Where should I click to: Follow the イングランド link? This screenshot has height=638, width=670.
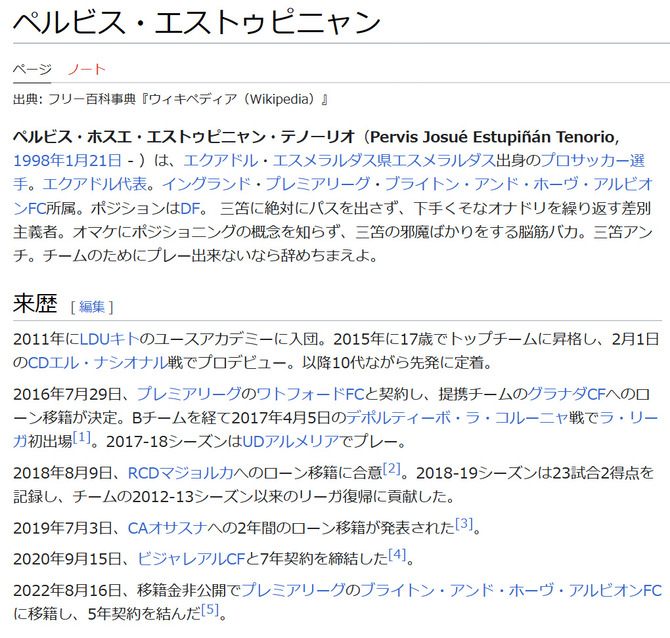click(x=206, y=184)
